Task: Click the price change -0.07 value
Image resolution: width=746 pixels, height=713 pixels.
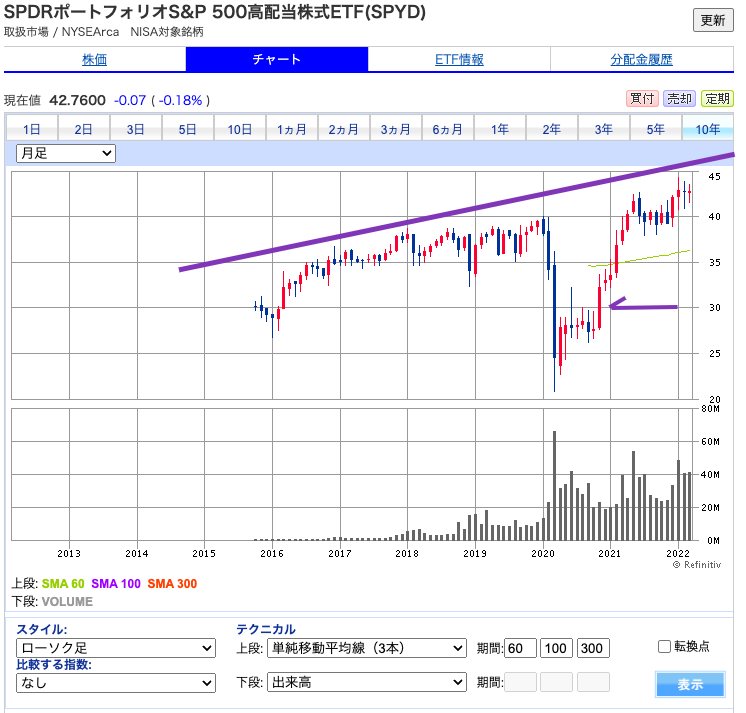Action: pyautogui.click(x=130, y=100)
